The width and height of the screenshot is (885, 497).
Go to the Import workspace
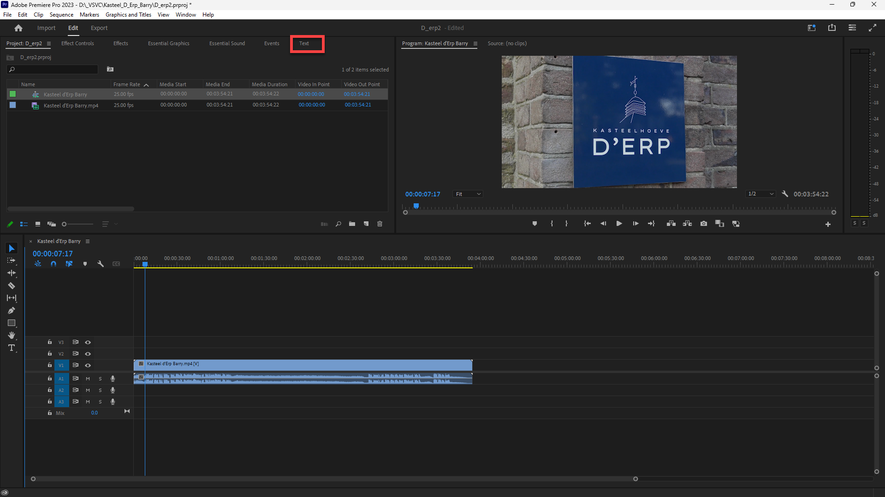tap(46, 28)
